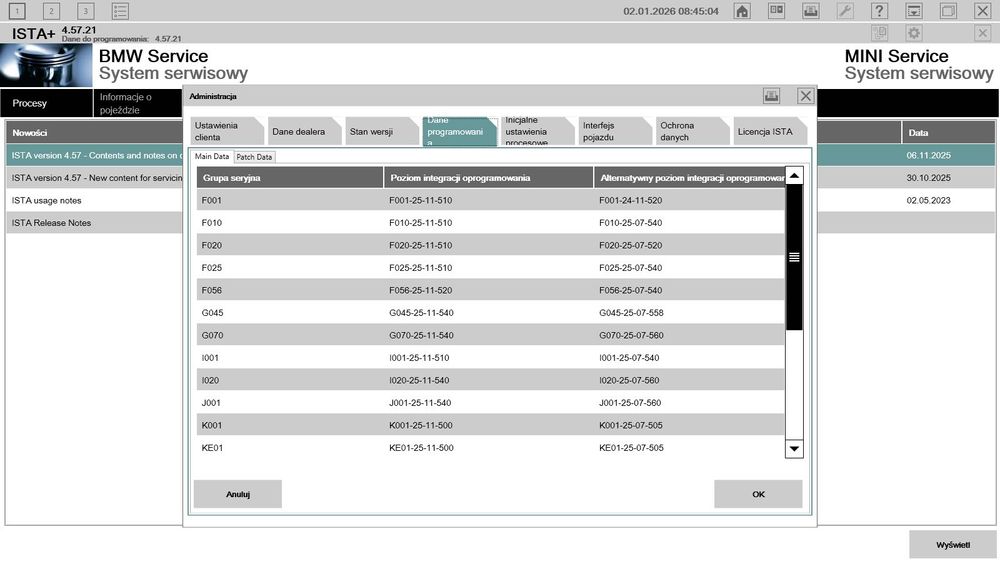The height and width of the screenshot is (563, 1000).
Task: Click the F001-24-11-520 alternative level cell
Action: pyautogui.click(x=630, y=200)
